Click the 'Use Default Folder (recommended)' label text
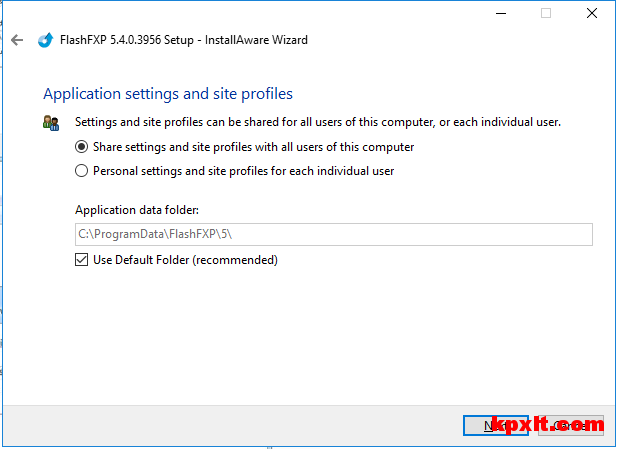Viewport: 618px width, 449px height. coord(185,260)
